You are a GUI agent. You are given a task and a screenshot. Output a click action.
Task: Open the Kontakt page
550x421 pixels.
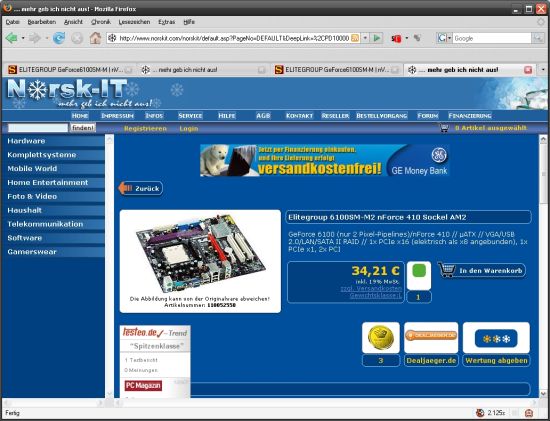[299, 115]
